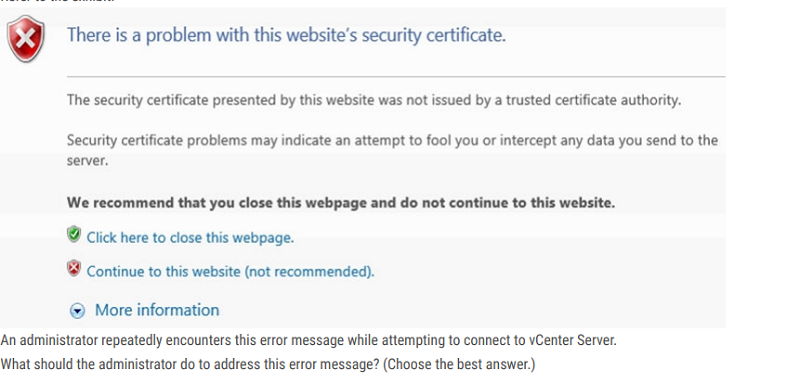This screenshot has width=800, height=383.
Task: Click the standalone word 'server.'
Action: tap(87, 161)
